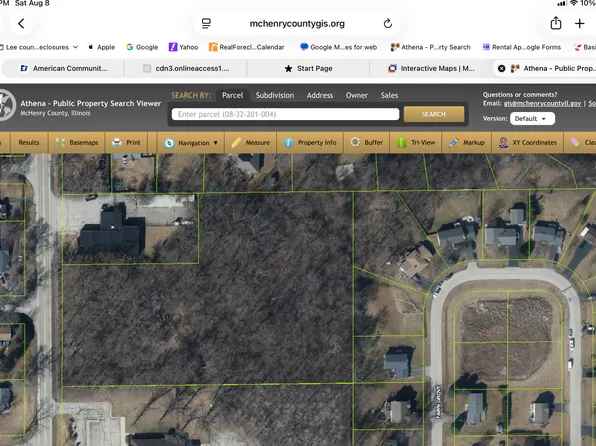Open the Buffer tool

366,143
